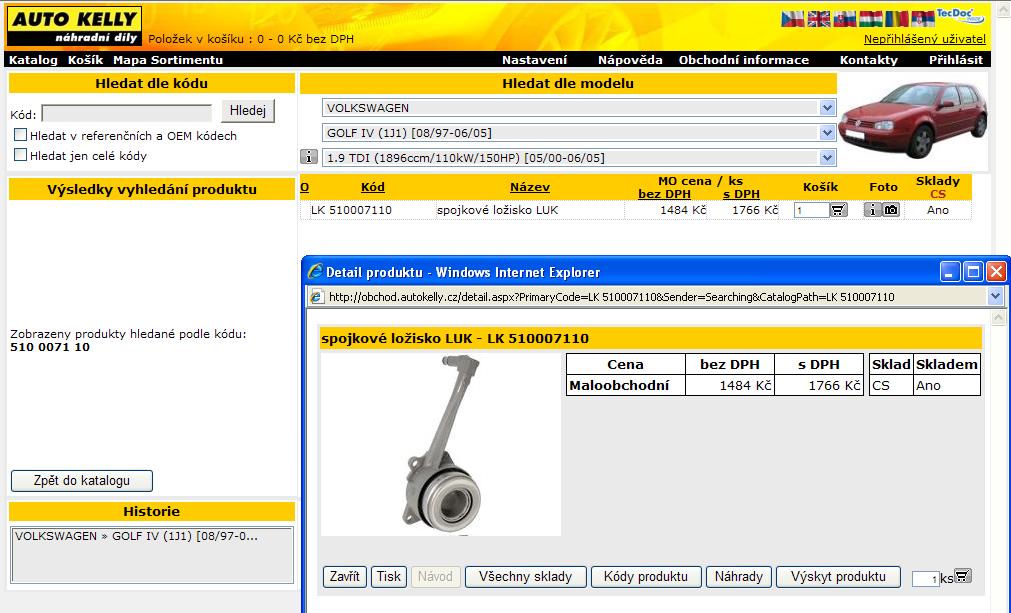1011x613 pixels.
Task: Switch language using the Serbian flag
Action: click(922, 19)
